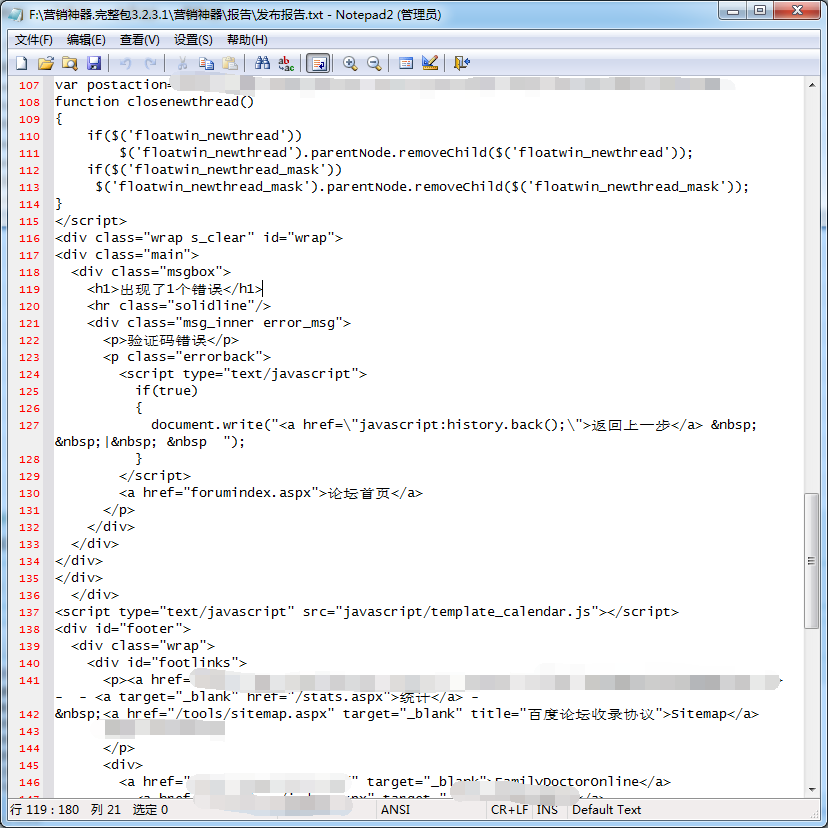This screenshot has height=828, width=828.
Task: Zoom out using the magnifier minus icon
Action: pyautogui.click(x=374, y=63)
